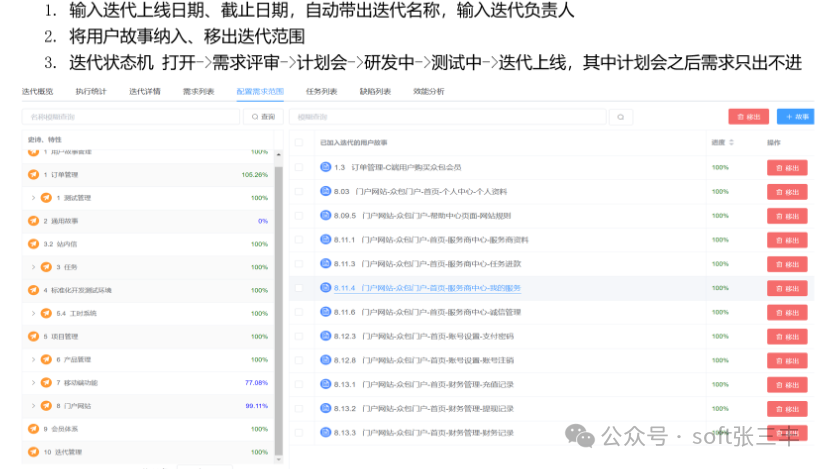The height and width of the screenshot is (469, 826).
Task: Expand the 门户网站 tree node
Action: click(x=33, y=406)
